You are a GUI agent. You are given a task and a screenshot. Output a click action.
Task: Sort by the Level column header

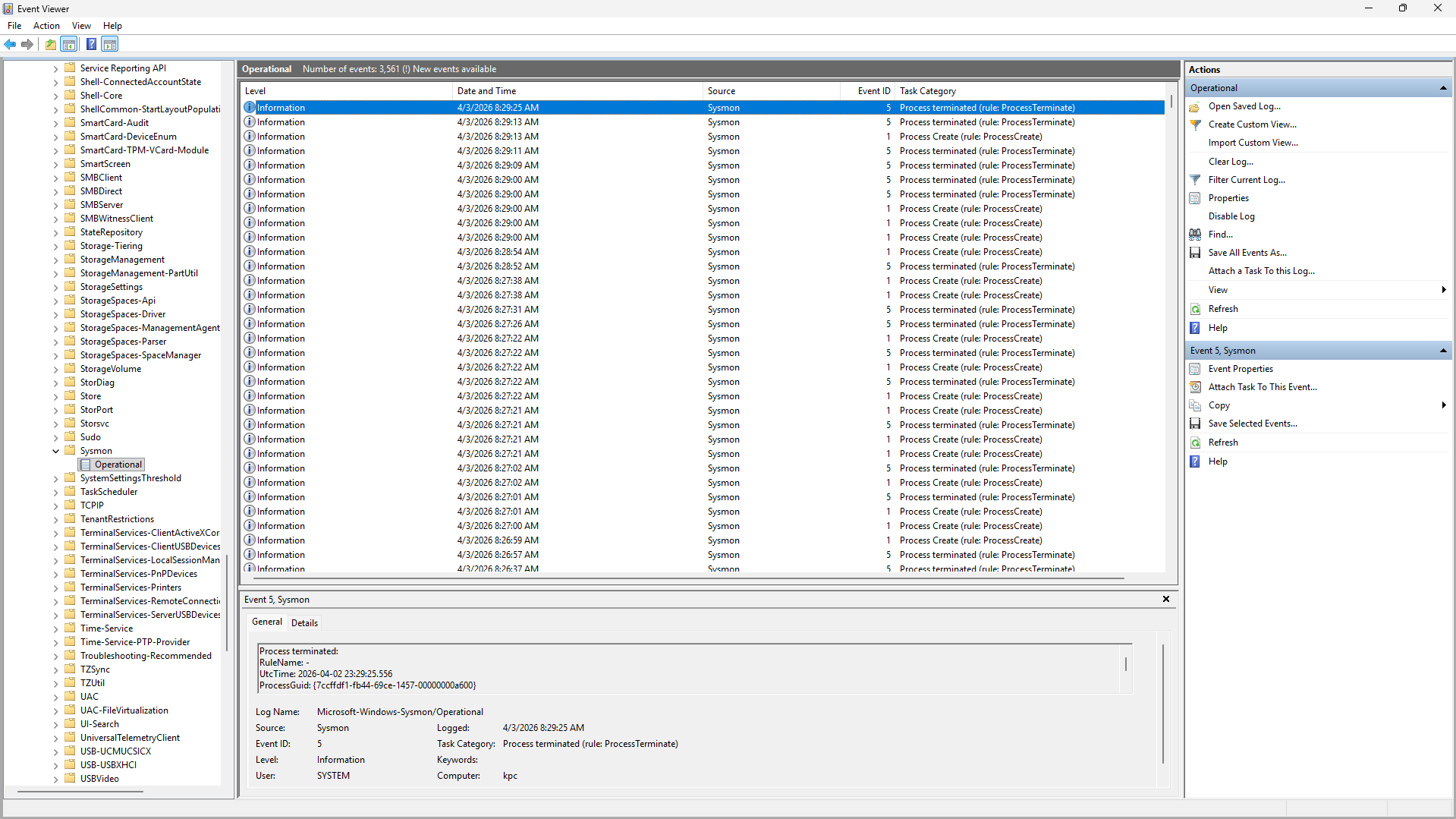point(347,90)
